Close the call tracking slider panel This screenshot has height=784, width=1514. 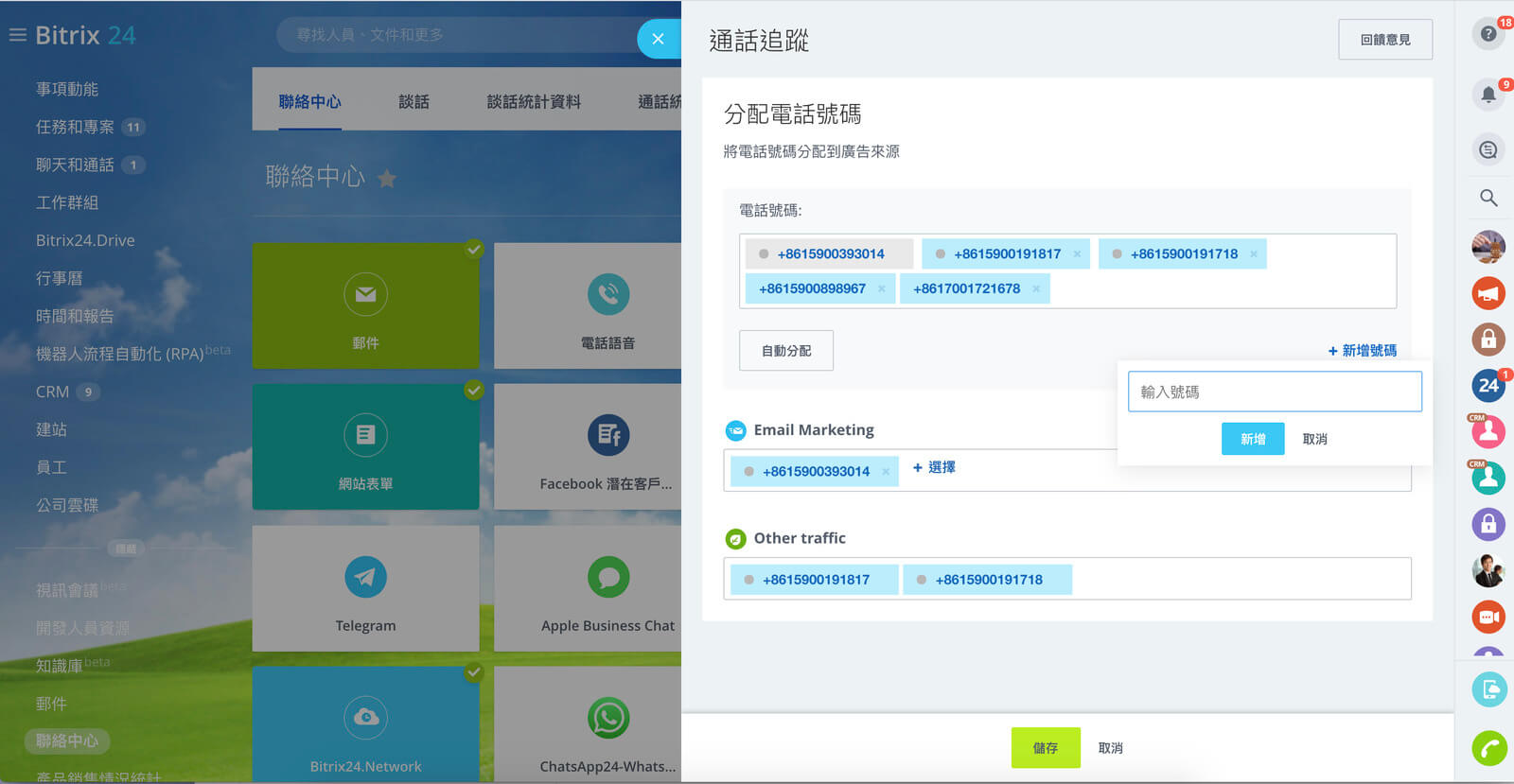coord(659,39)
